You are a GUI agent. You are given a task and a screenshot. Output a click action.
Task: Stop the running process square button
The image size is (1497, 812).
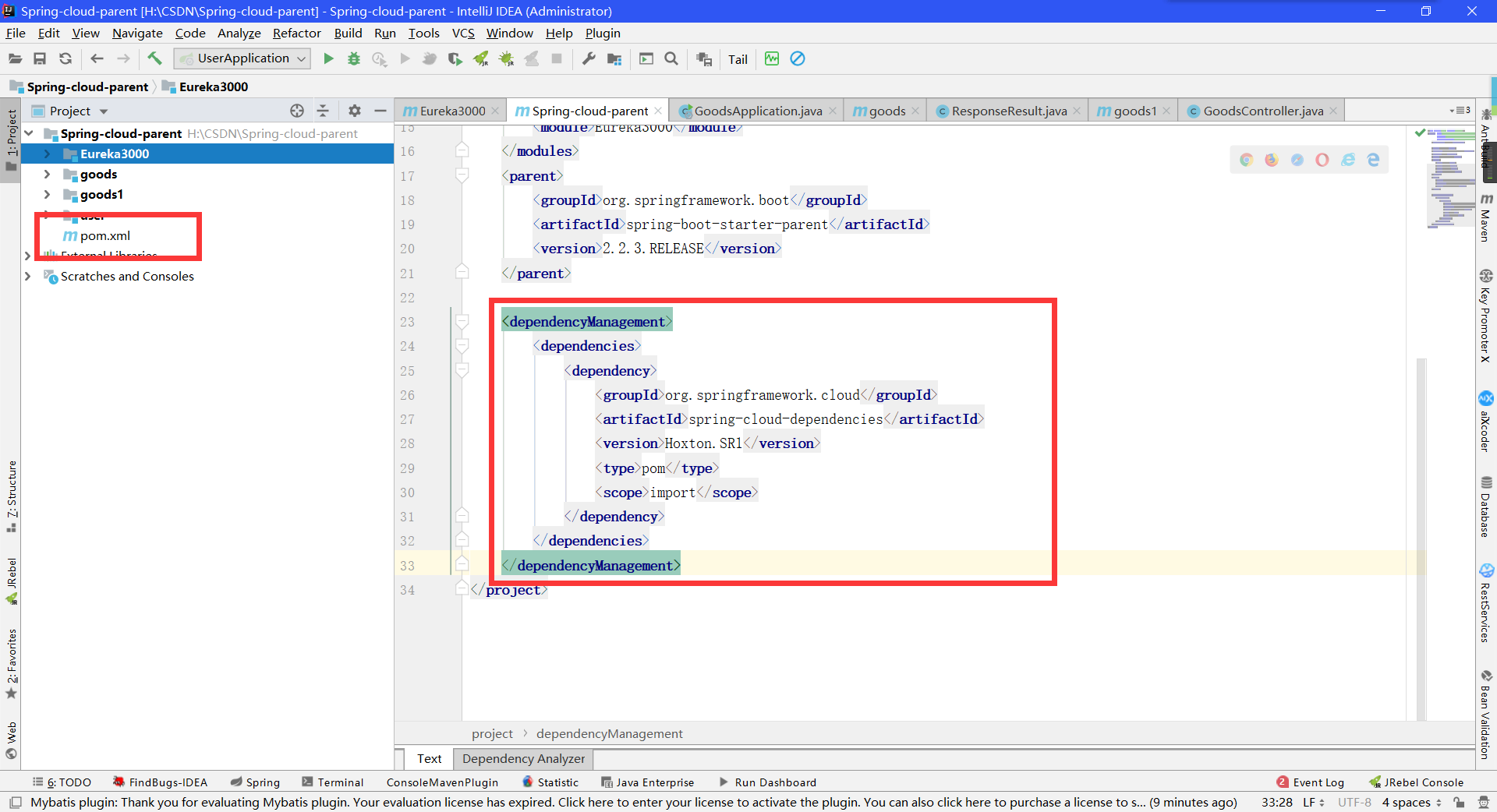click(557, 58)
